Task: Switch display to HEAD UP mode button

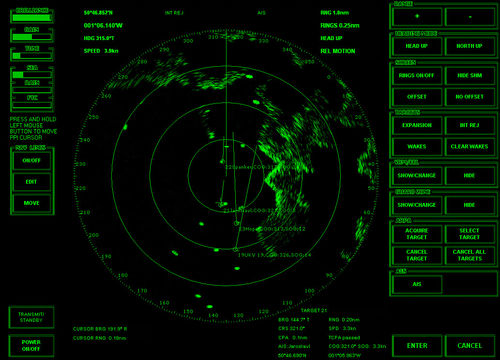Action: [x=417, y=46]
